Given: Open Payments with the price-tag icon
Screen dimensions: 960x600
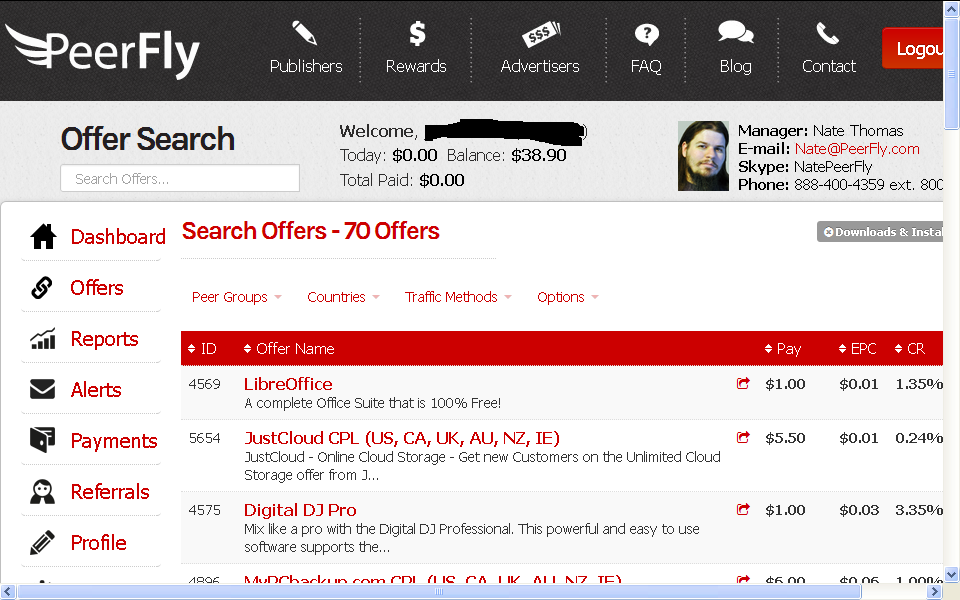Looking at the screenshot, I should [x=43, y=440].
